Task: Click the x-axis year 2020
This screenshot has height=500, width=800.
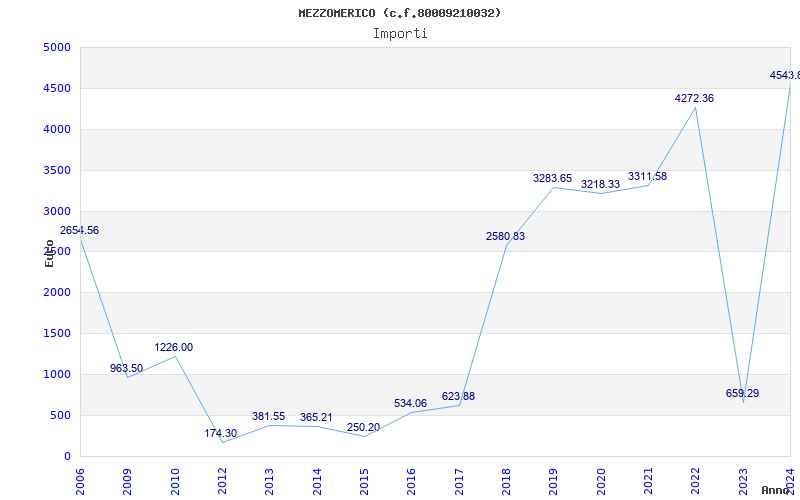Action: (x=601, y=482)
